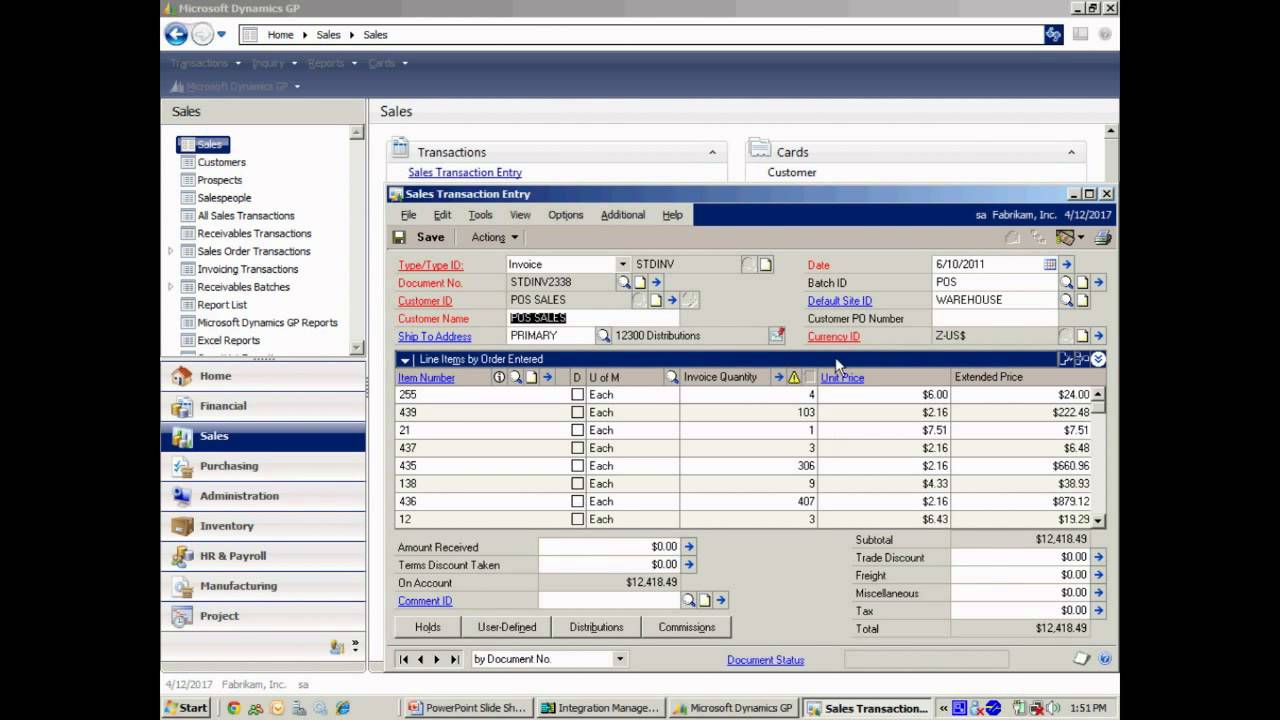The width and height of the screenshot is (1280, 720).
Task: Open the Document Status link
Action: (x=765, y=660)
